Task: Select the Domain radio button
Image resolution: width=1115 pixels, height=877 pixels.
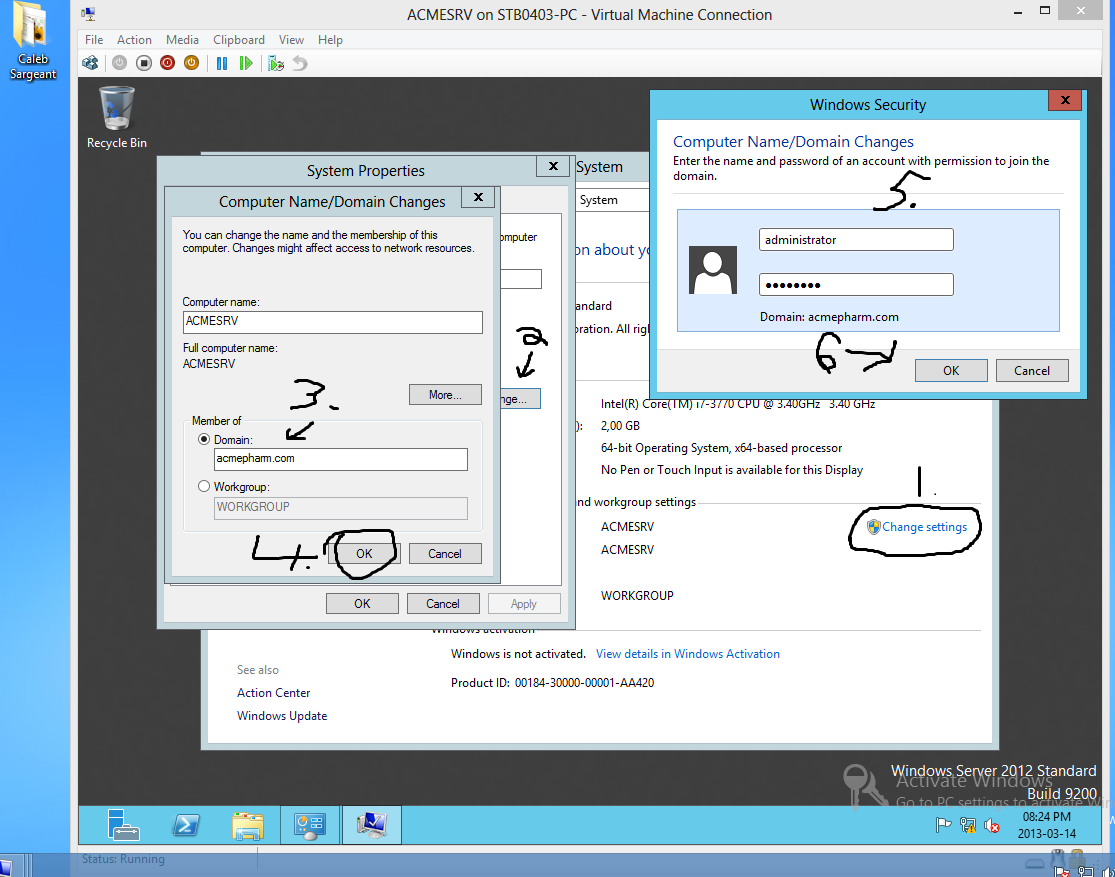Action: coord(204,440)
